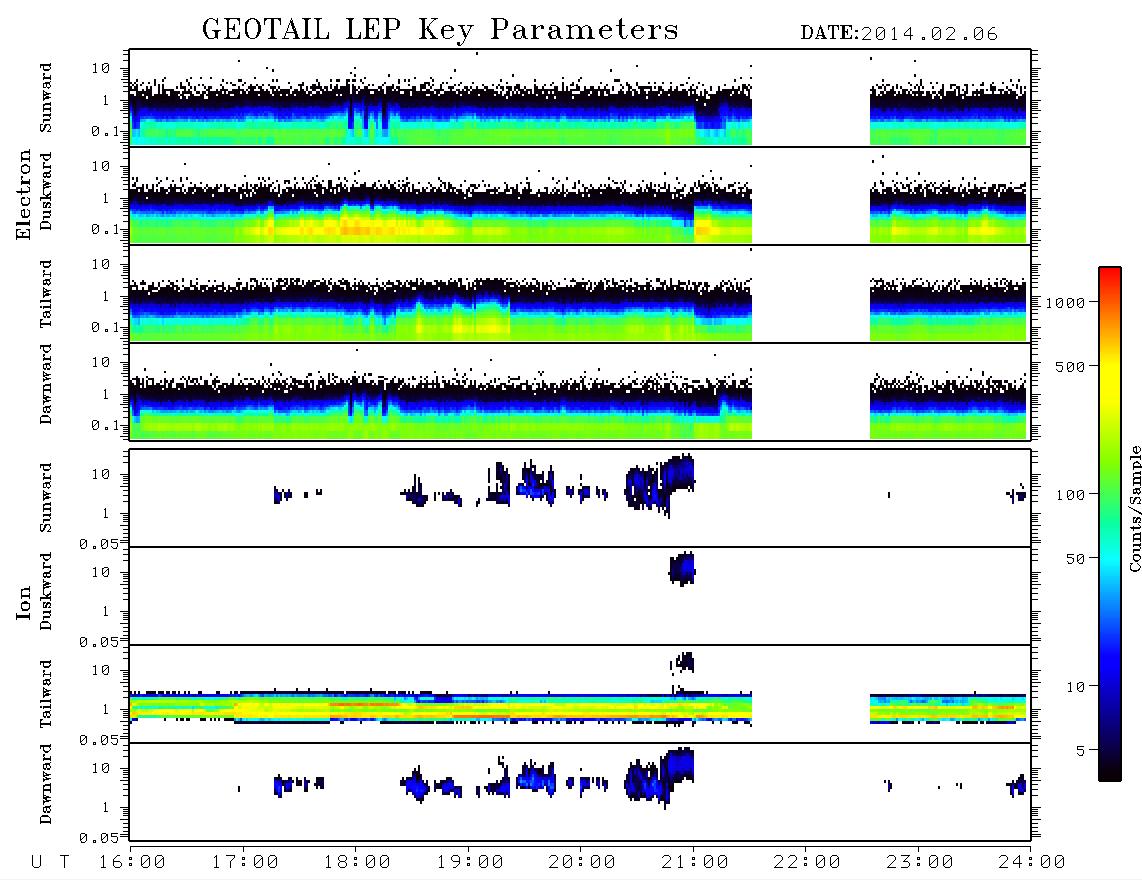Image resolution: width=1142 pixels, height=880 pixels.
Task: Click the 100 colorbar tick label
Action: (1071, 495)
